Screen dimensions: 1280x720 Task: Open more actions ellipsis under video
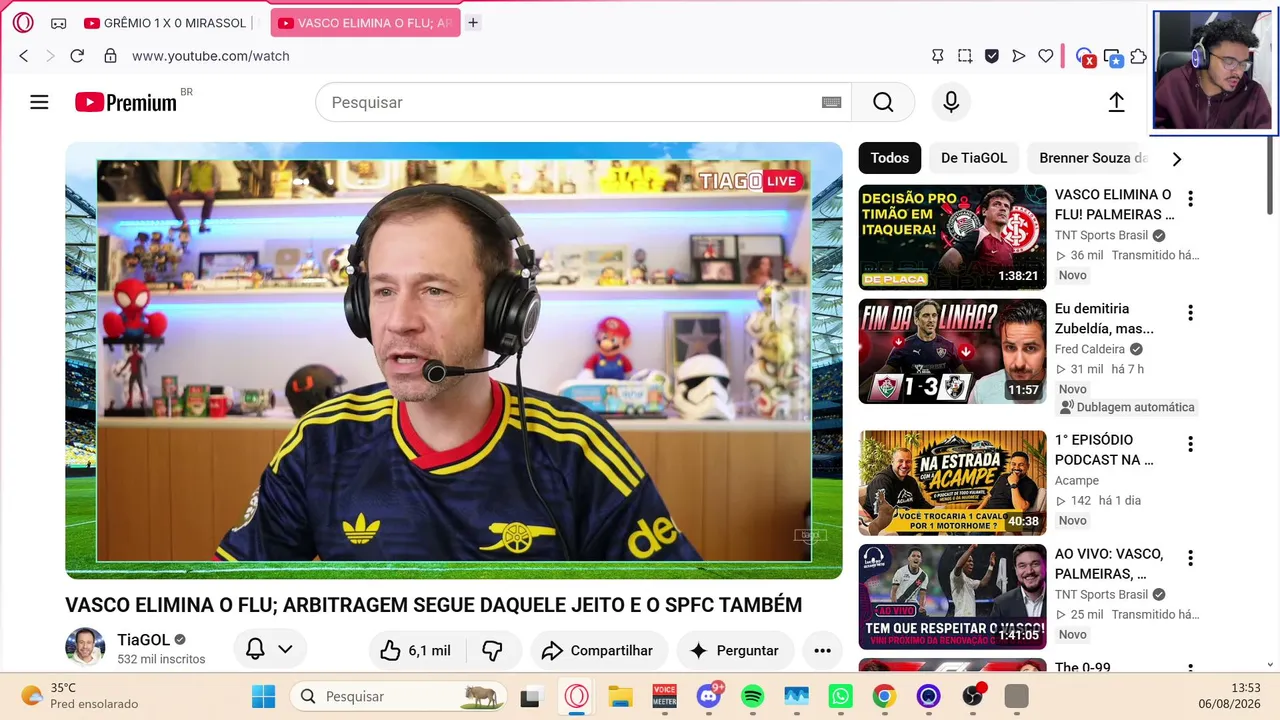tap(822, 650)
